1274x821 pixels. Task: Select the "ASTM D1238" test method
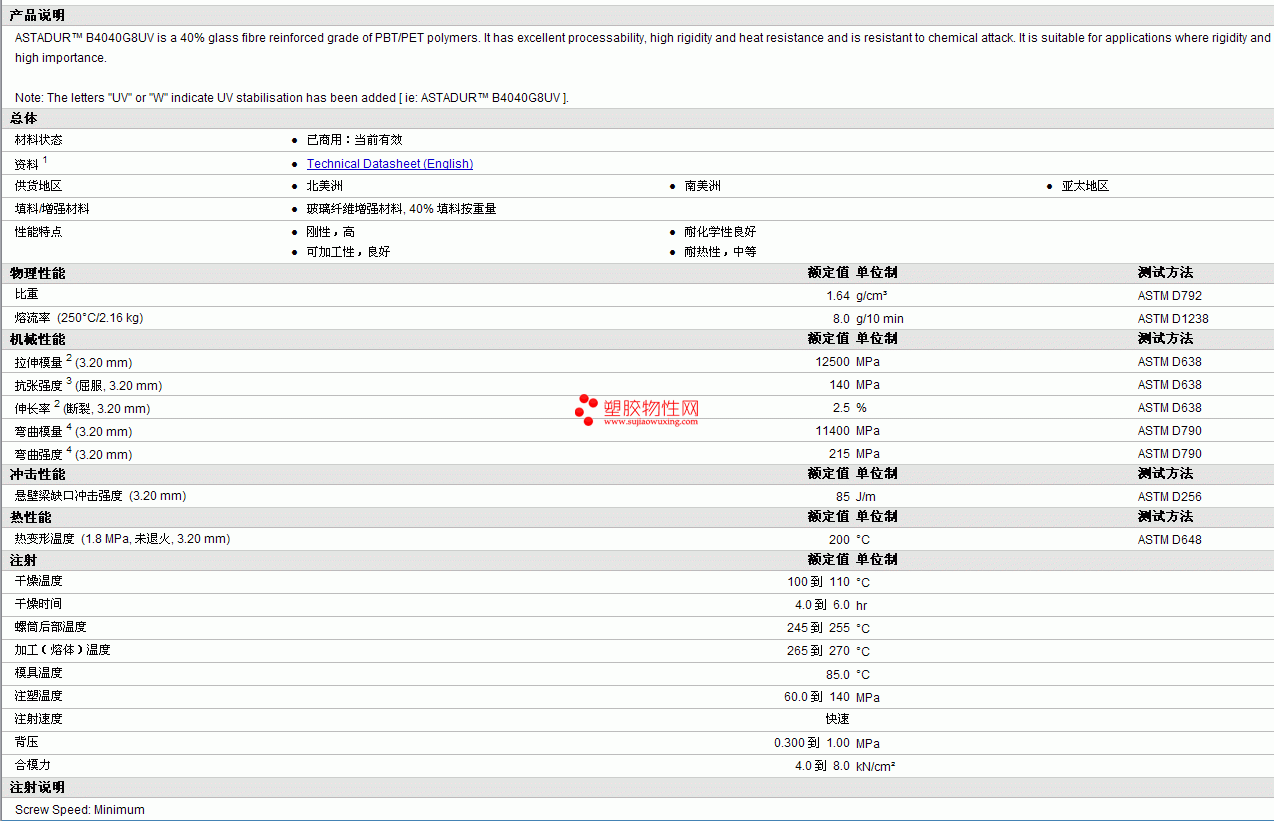[1173, 319]
